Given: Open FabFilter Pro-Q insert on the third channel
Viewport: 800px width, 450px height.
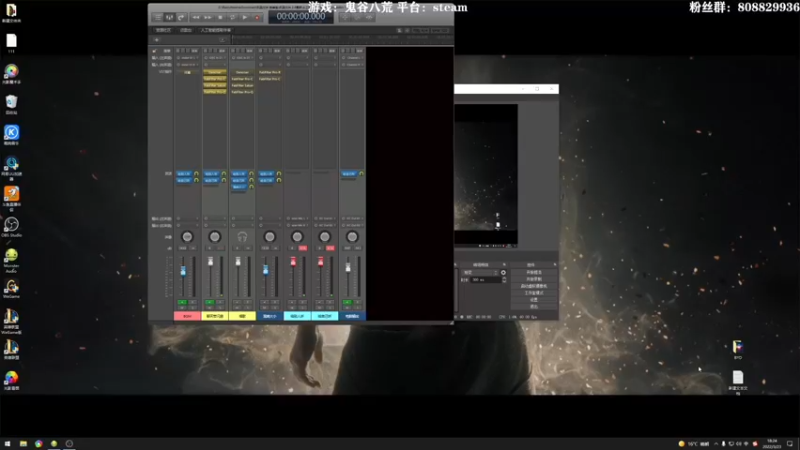Looking at the screenshot, I should click(242, 92).
